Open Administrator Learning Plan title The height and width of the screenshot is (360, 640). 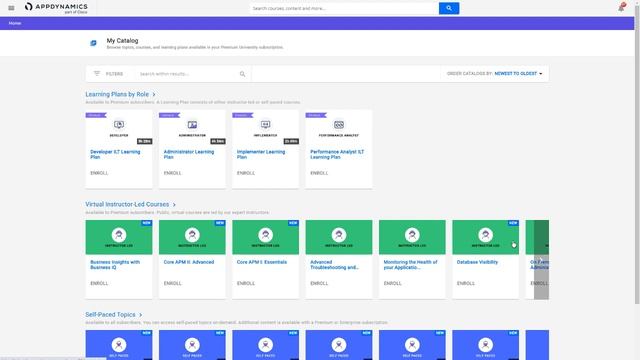point(189,154)
